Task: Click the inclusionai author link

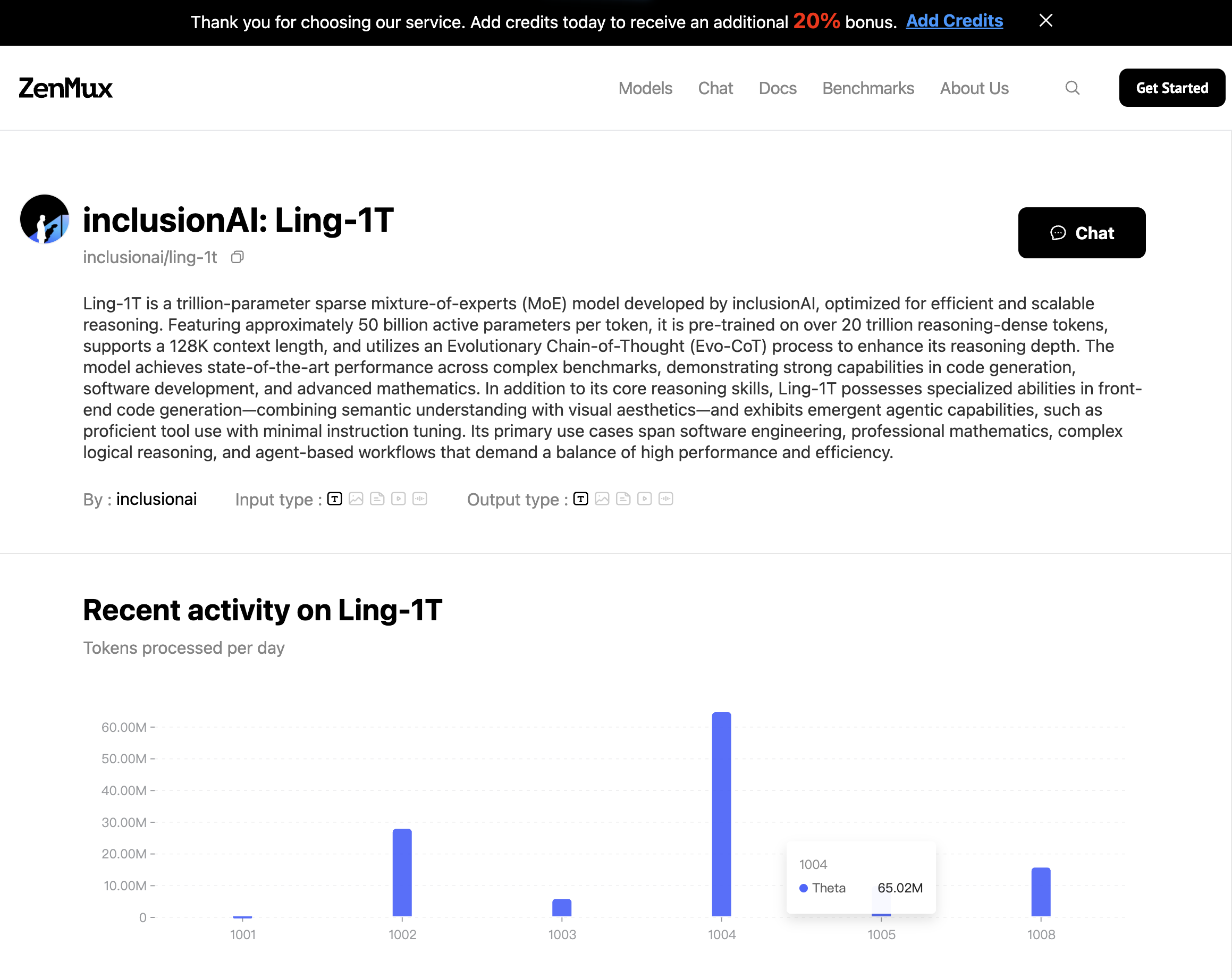Action: coord(157,499)
